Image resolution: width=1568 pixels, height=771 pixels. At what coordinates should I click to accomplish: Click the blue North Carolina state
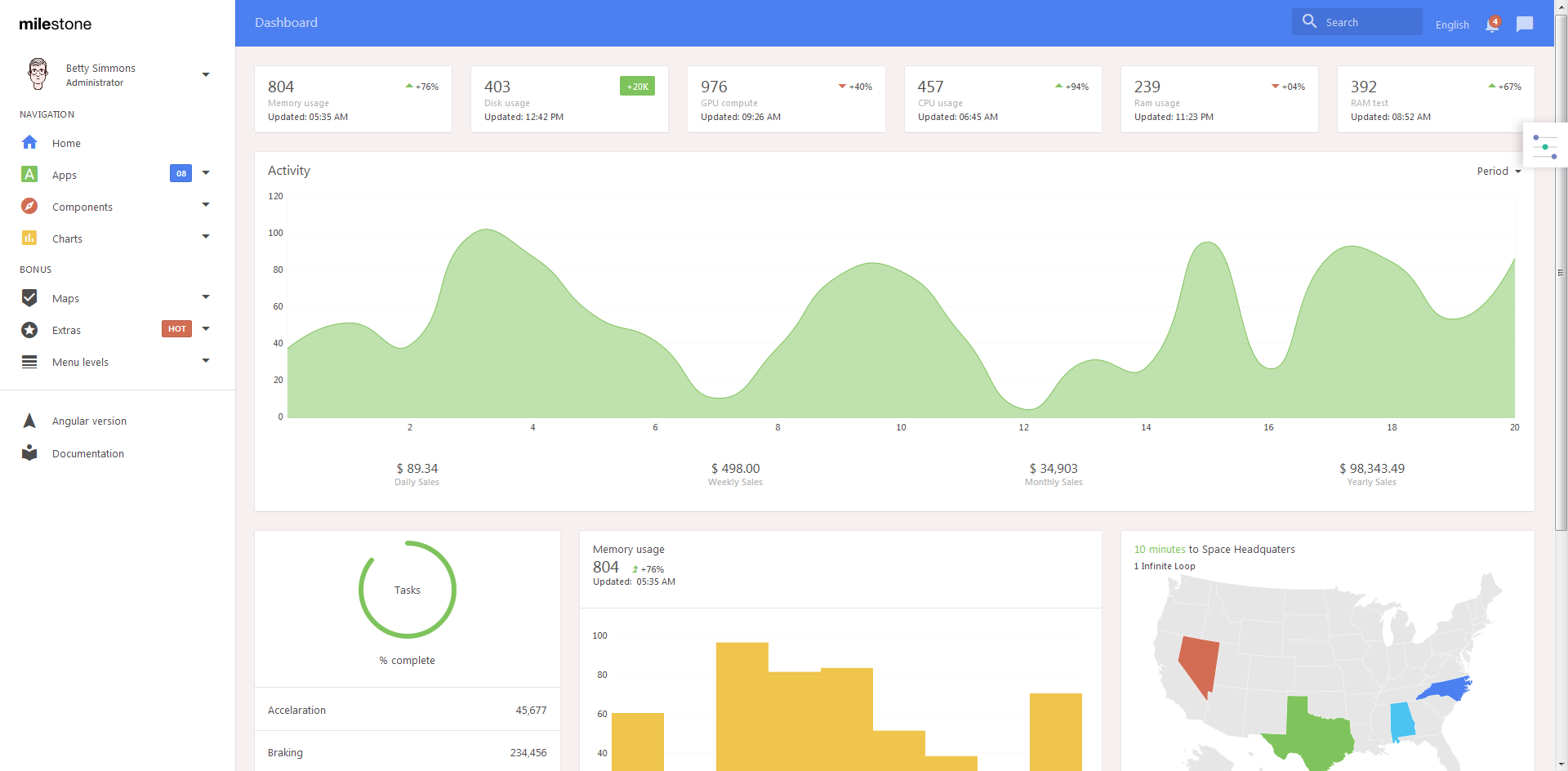(x=1445, y=688)
